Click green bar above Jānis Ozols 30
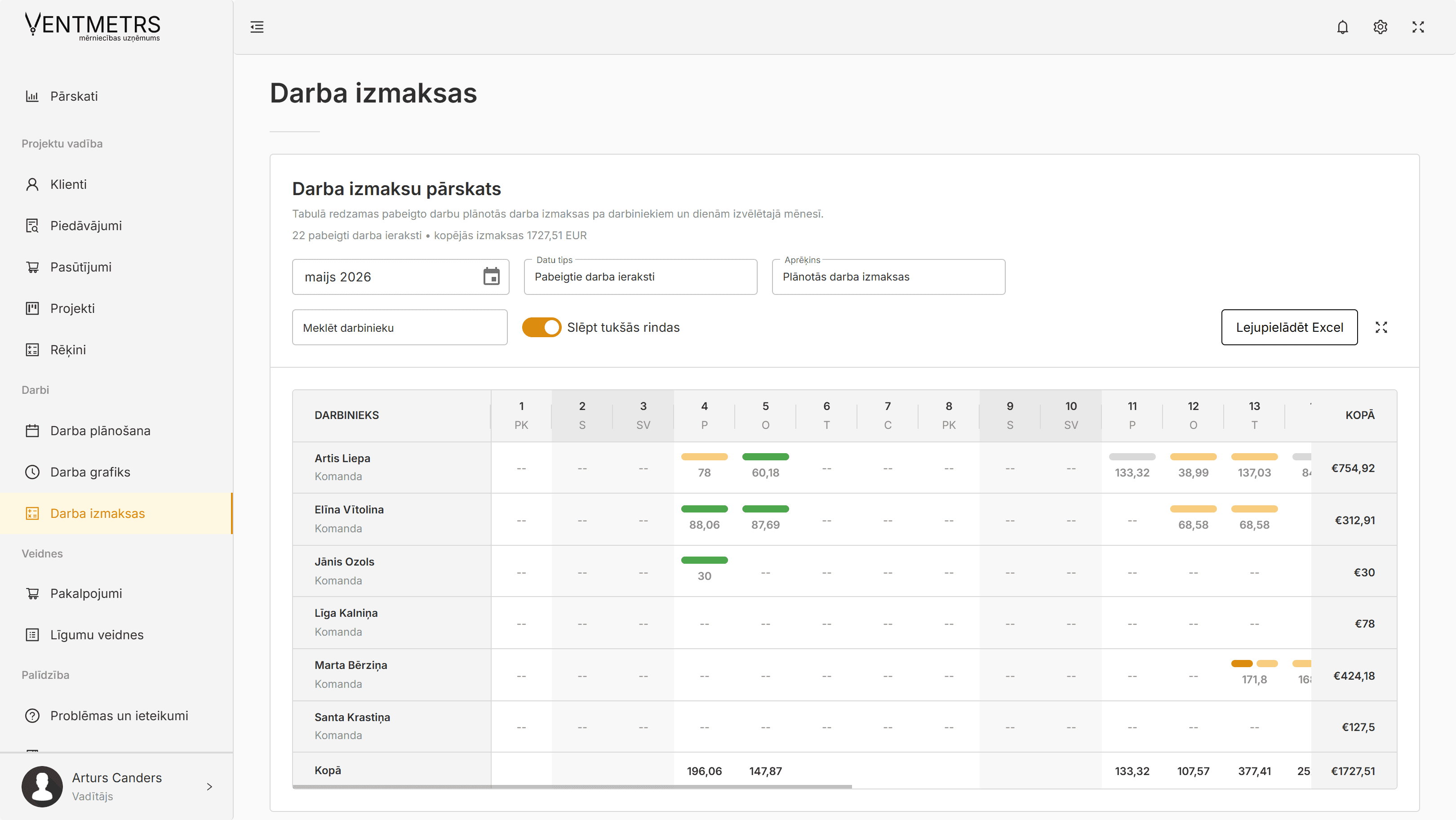Viewport: 1456px width, 820px height. point(704,560)
